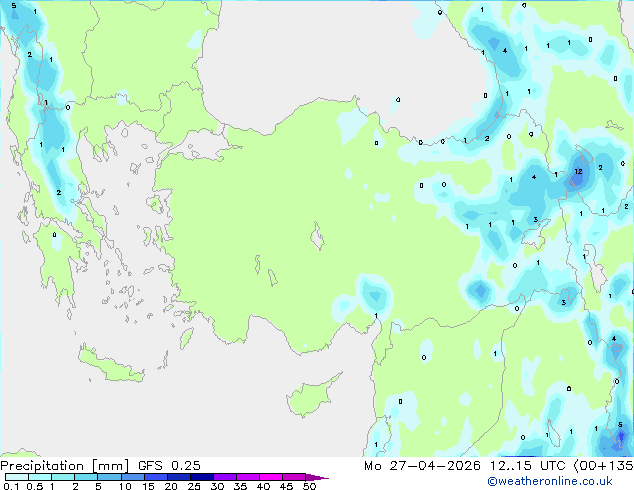Click the legend scale label "45"

point(286,486)
